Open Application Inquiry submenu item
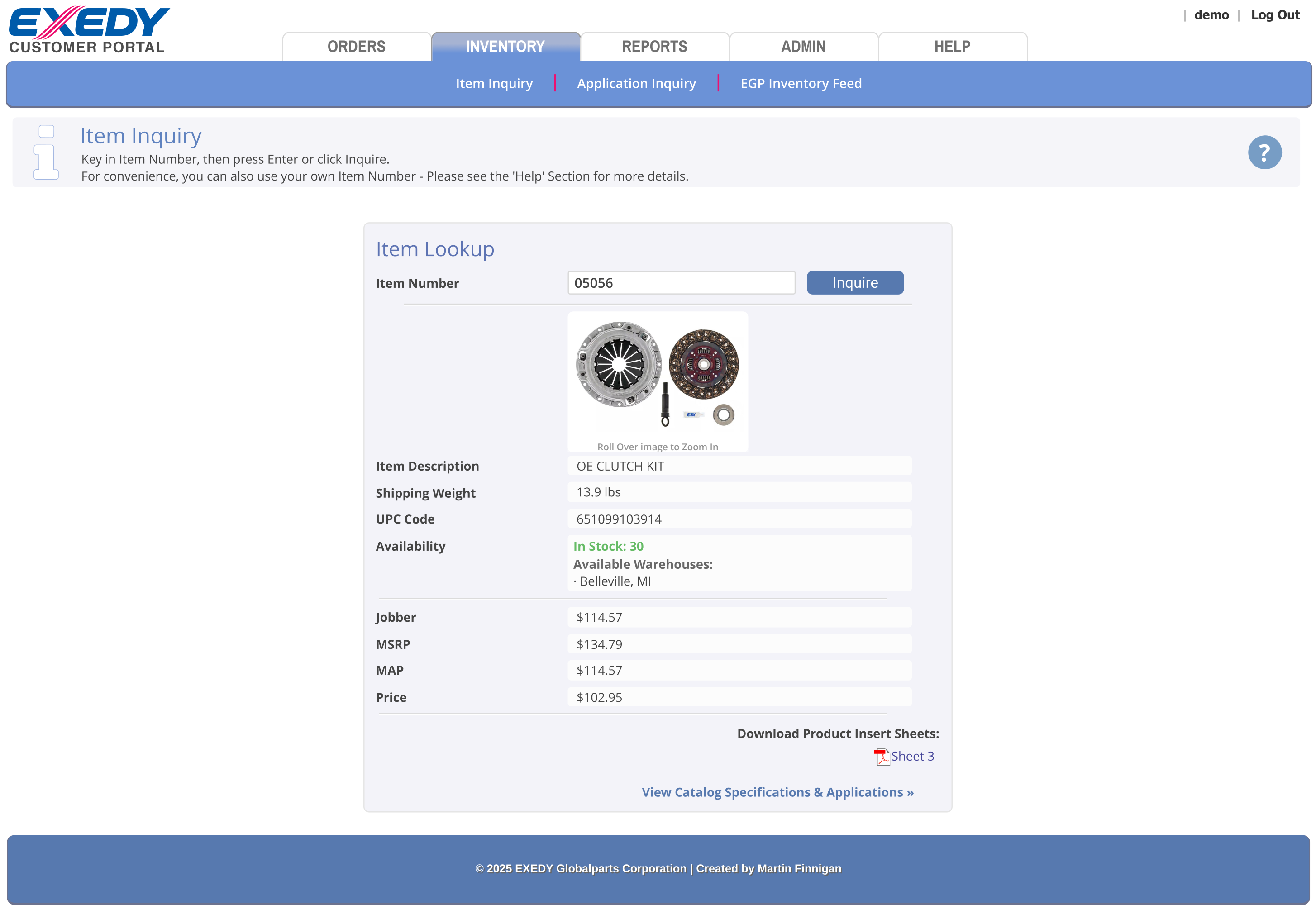 point(636,83)
